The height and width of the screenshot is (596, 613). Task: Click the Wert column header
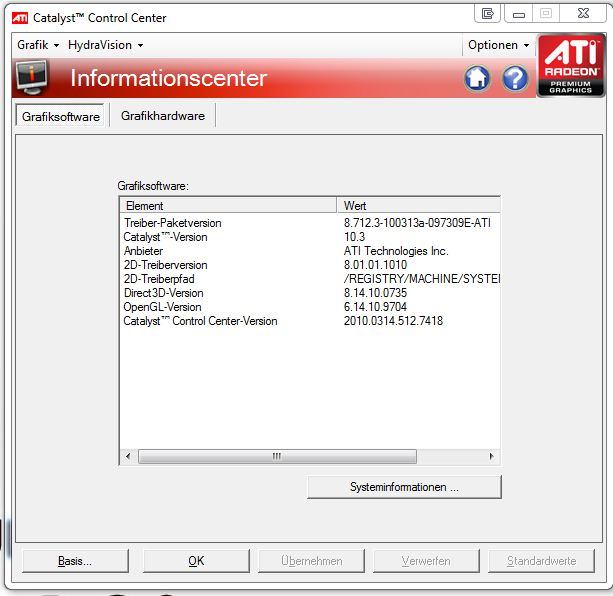418,205
